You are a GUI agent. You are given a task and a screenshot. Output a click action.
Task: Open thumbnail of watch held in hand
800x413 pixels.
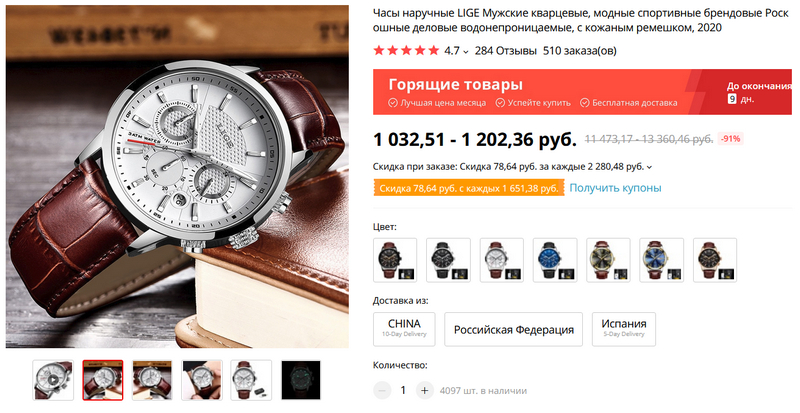point(202,380)
